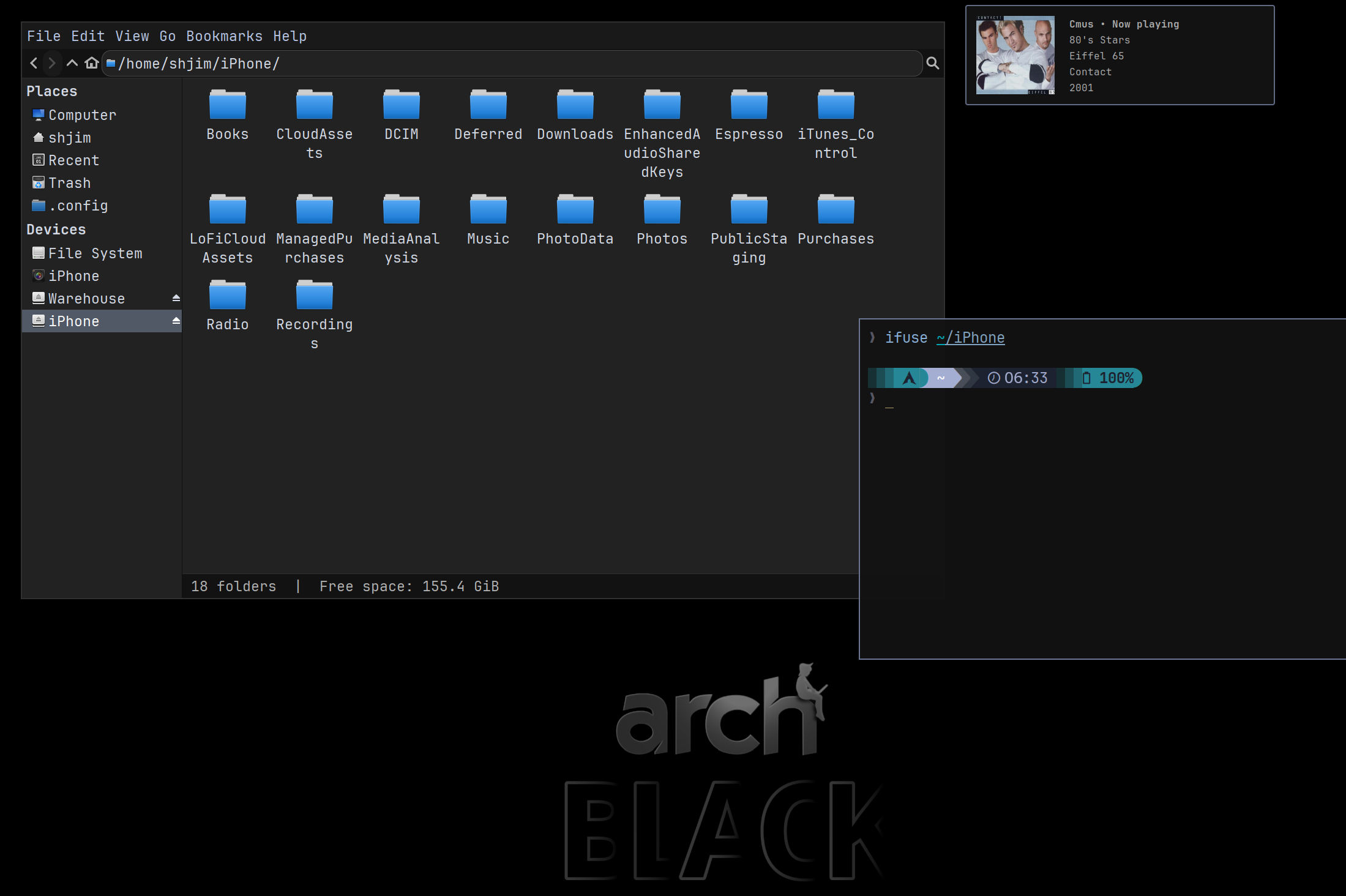
Task: Select the LoFiCloudAssets folder icon
Action: pos(227,209)
